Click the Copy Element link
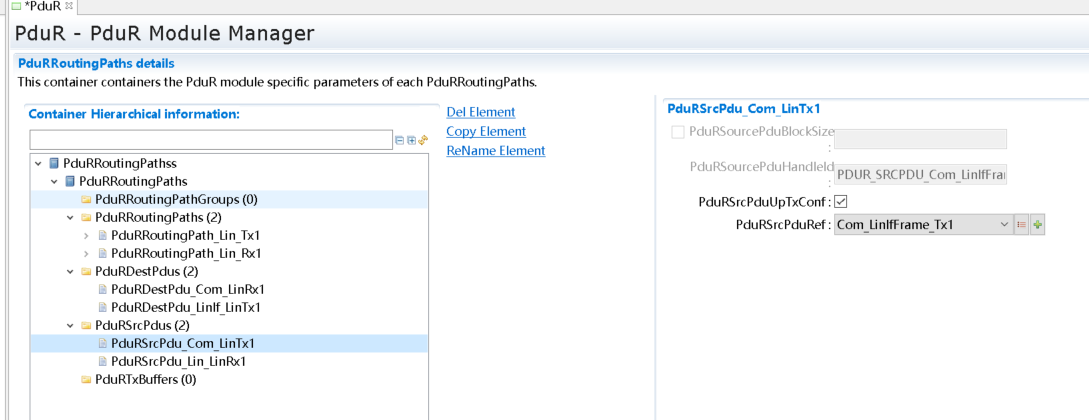Screen dimensions: 1089x420 [486, 131]
